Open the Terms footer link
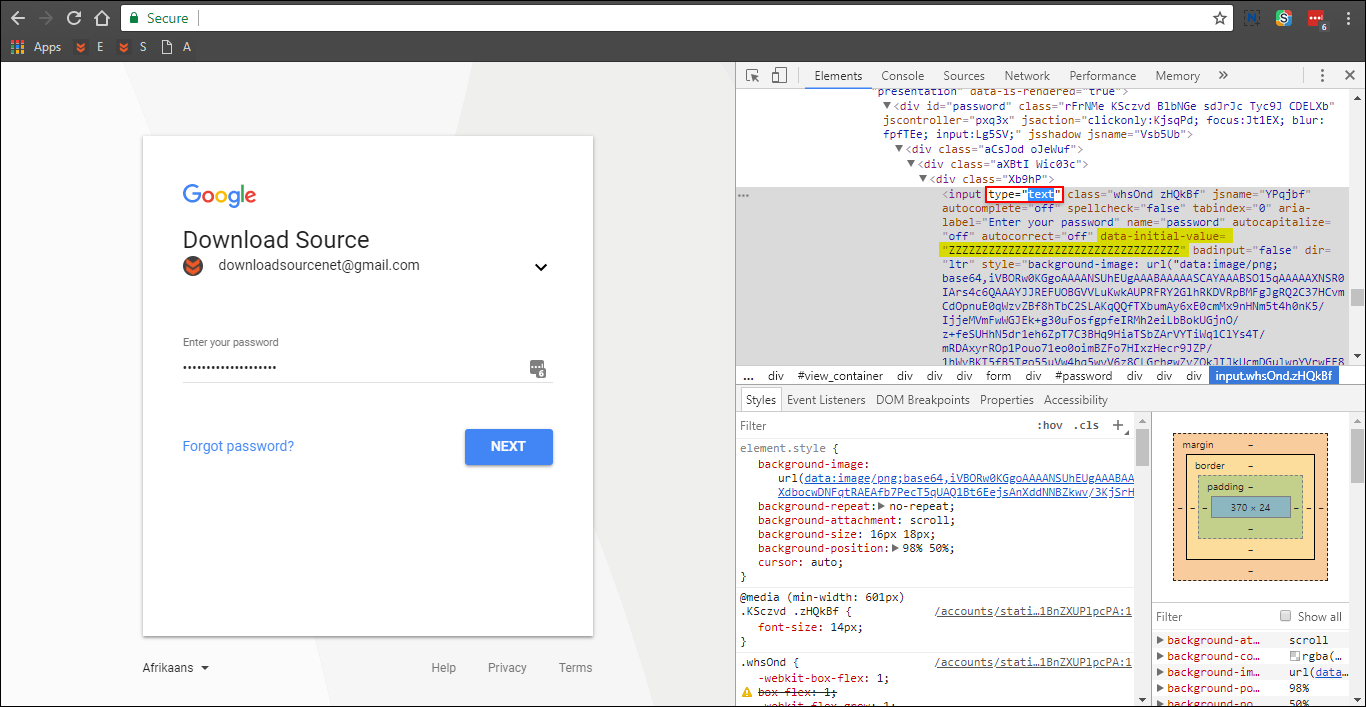Viewport: 1366px width, 707px height. click(576, 668)
